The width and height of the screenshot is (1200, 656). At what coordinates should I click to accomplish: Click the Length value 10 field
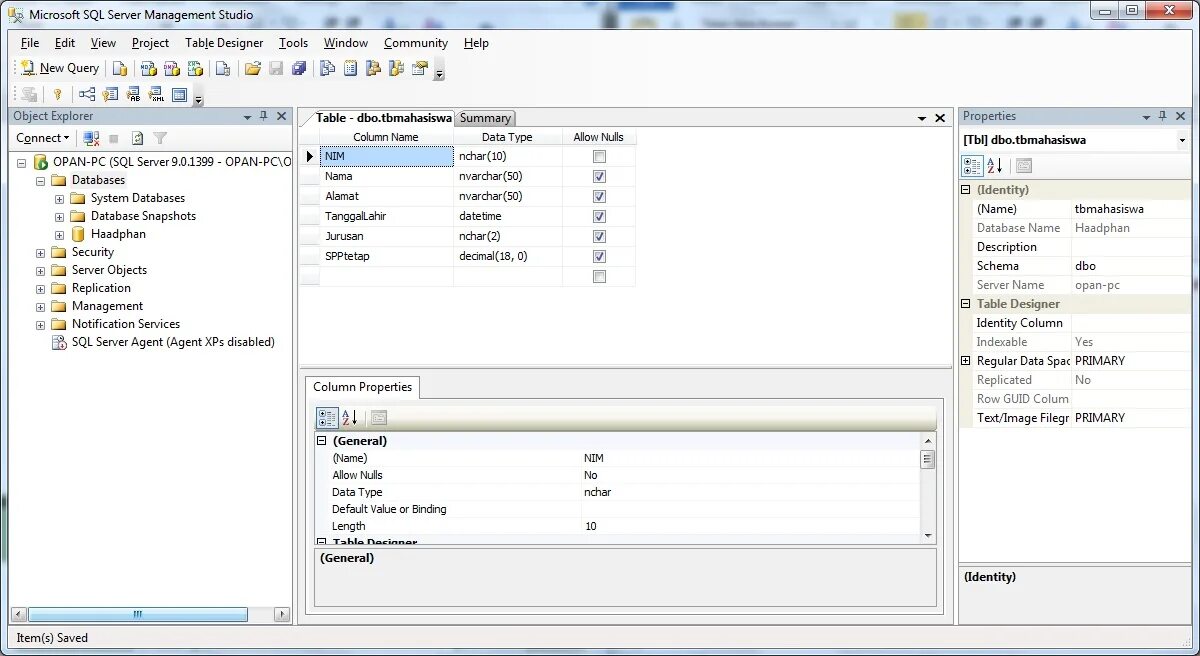pyautogui.click(x=750, y=526)
